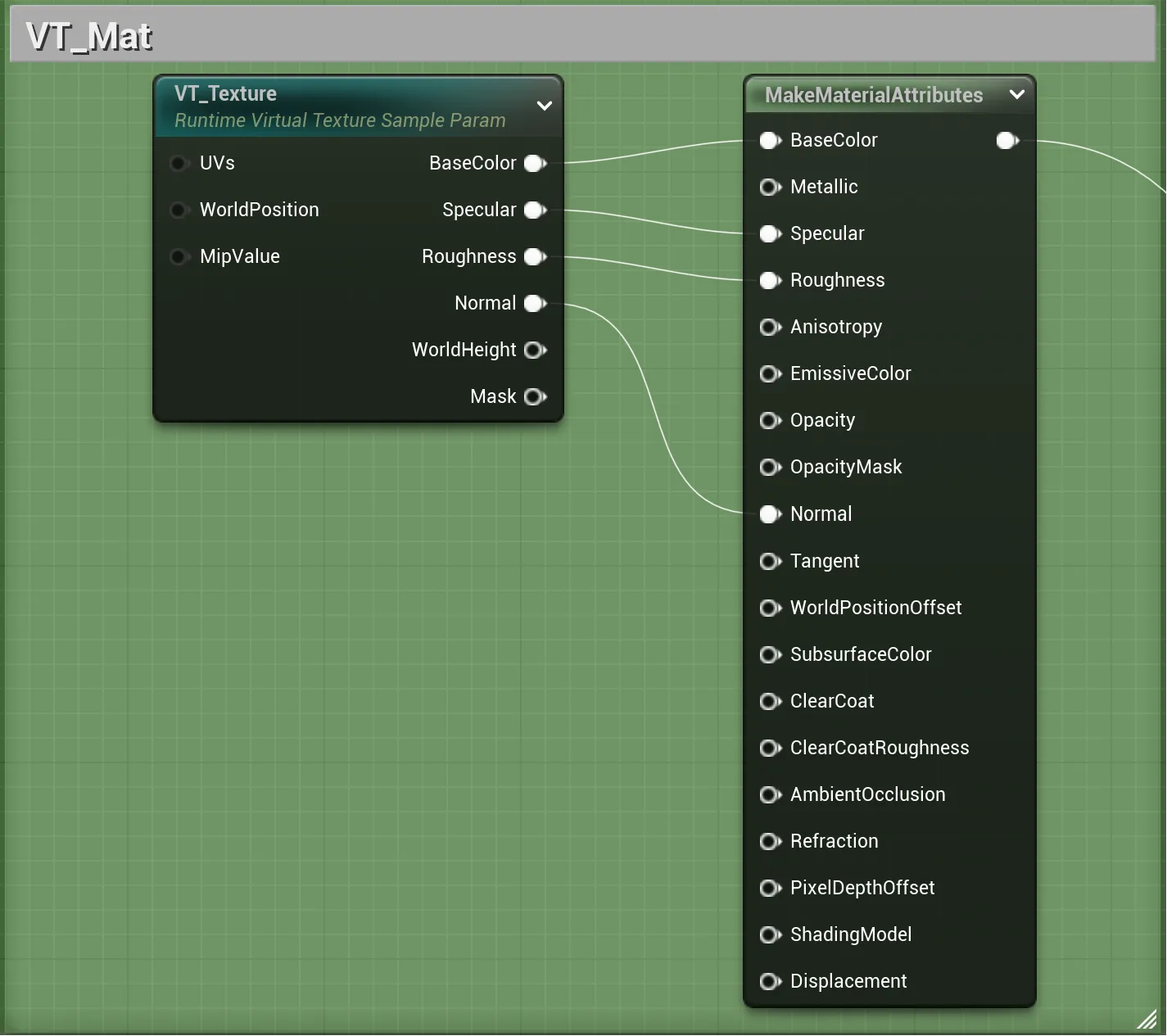Image resolution: width=1167 pixels, height=1036 pixels.
Task: Click the OpacityMask input pin
Action: pyautogui.click(x=771, y=467)
